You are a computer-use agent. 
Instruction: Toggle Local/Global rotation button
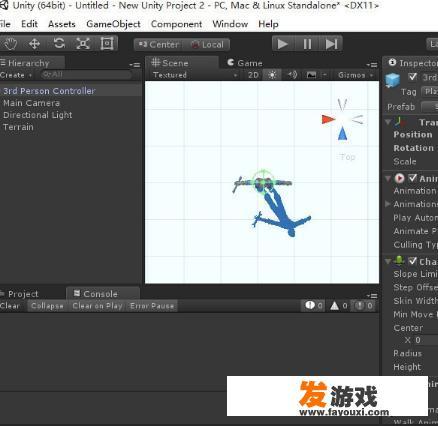[x=207, y=45]
